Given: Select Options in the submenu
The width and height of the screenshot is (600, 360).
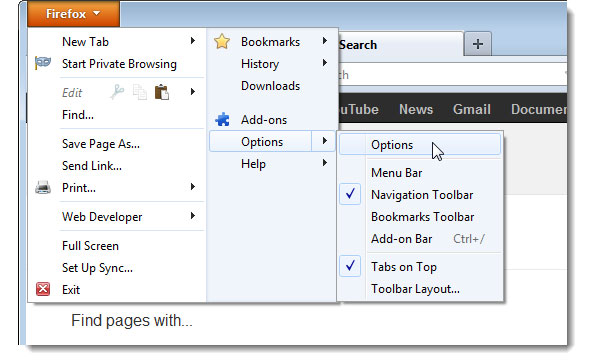Looking at the screenshot, I should [x=420, y=145].
